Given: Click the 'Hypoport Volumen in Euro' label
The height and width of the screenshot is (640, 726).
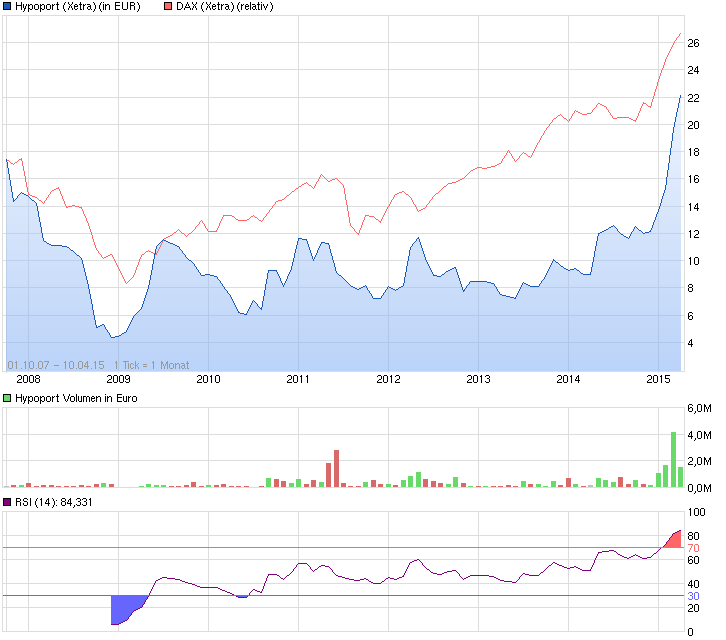Looking at the screenshot, I should 76,398.
